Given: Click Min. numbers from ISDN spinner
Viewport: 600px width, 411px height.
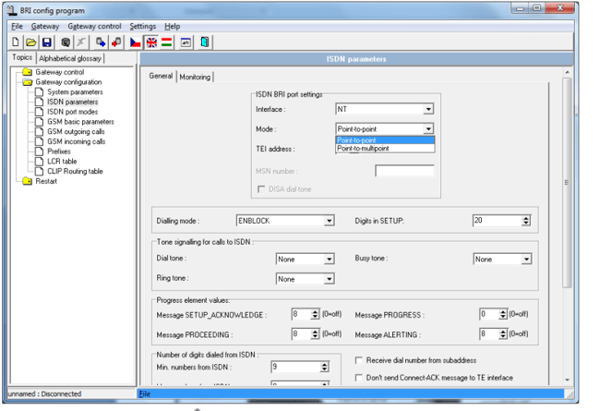Looking at the screenshot, I should 324,367.
